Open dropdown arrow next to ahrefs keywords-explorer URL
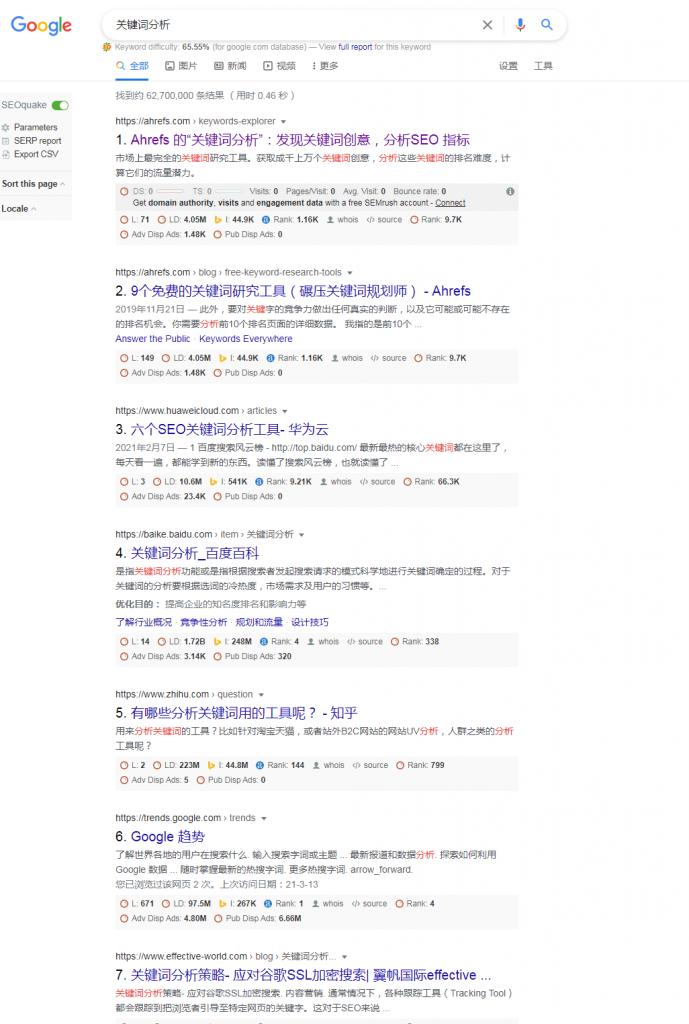Screen dimensions: 689x1024 coord(283,121)
